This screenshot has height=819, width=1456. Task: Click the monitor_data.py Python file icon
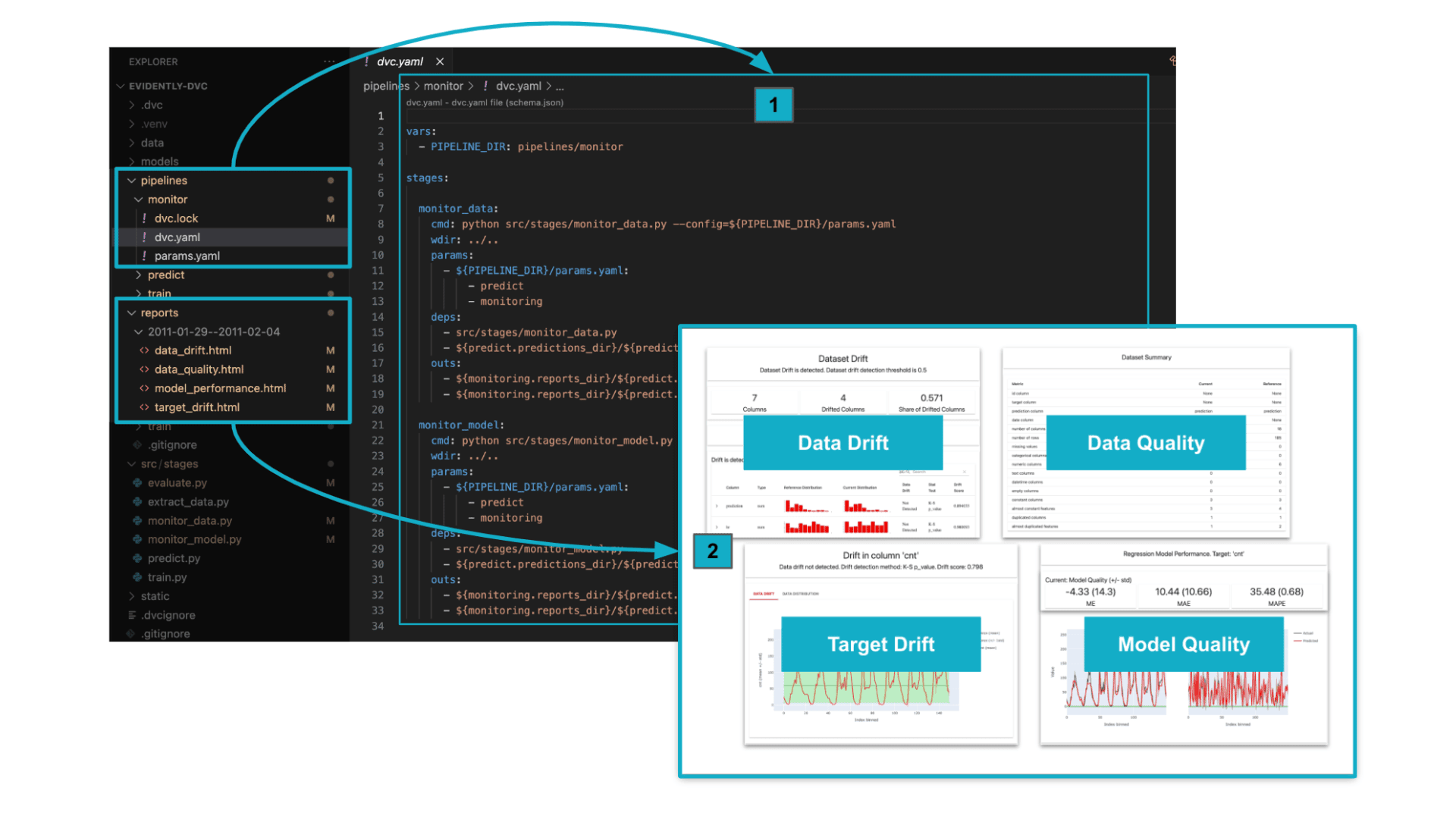pyautogui.click(x=137, y=521)
